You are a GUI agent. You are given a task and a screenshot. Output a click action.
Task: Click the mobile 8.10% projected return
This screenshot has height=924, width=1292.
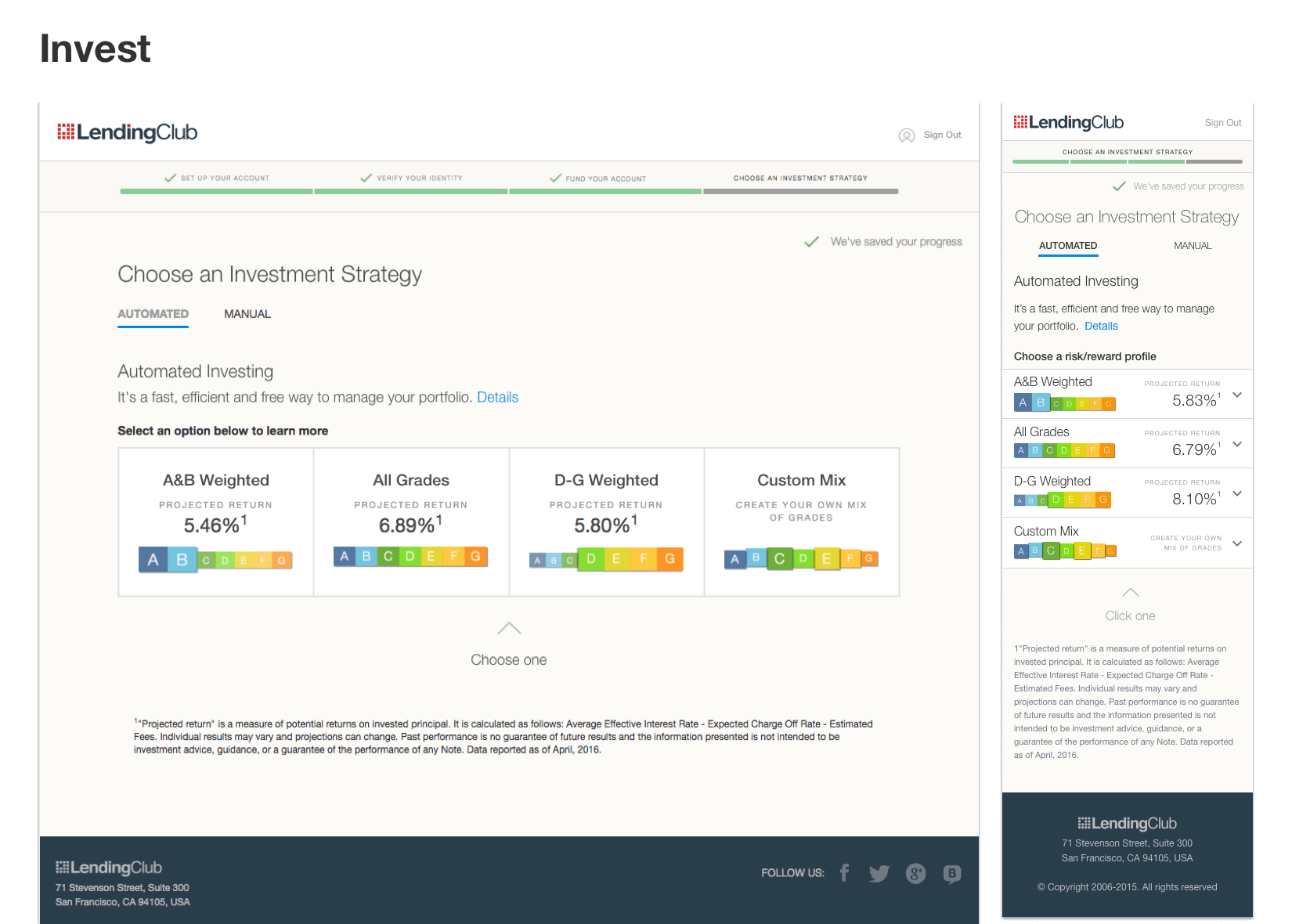click(x=1196, y=499)
